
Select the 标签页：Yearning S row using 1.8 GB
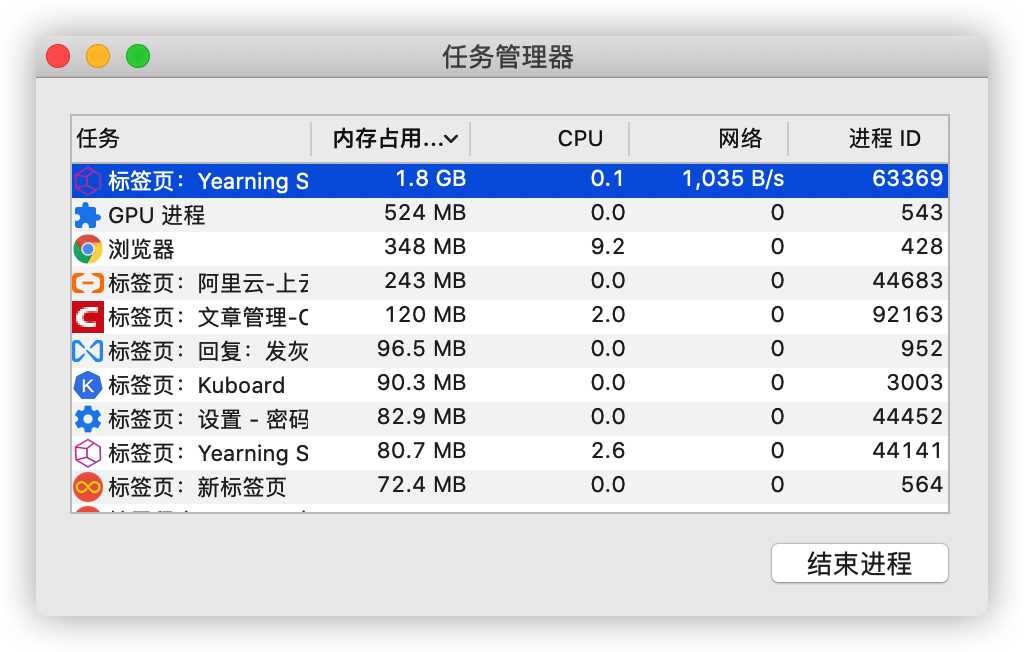pos(509,181)
